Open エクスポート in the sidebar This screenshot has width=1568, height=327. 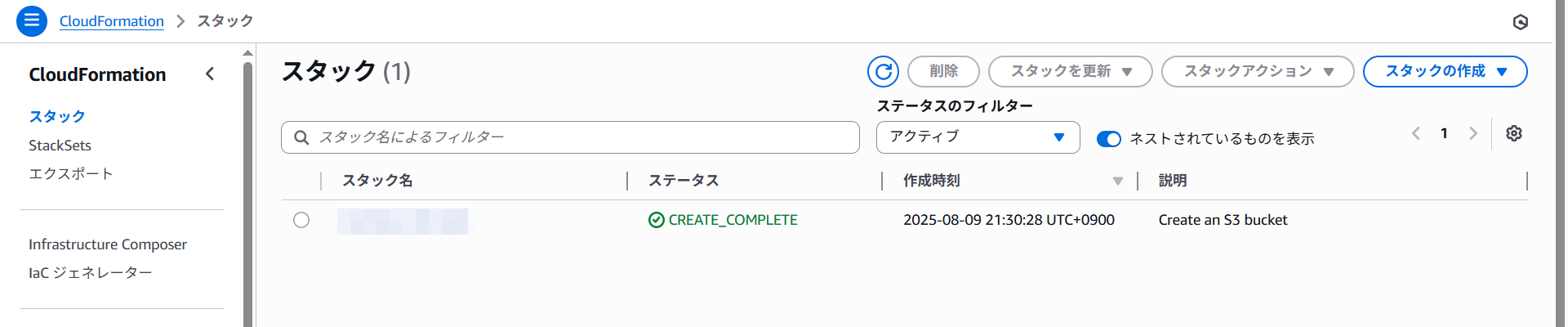pos(70,174)
